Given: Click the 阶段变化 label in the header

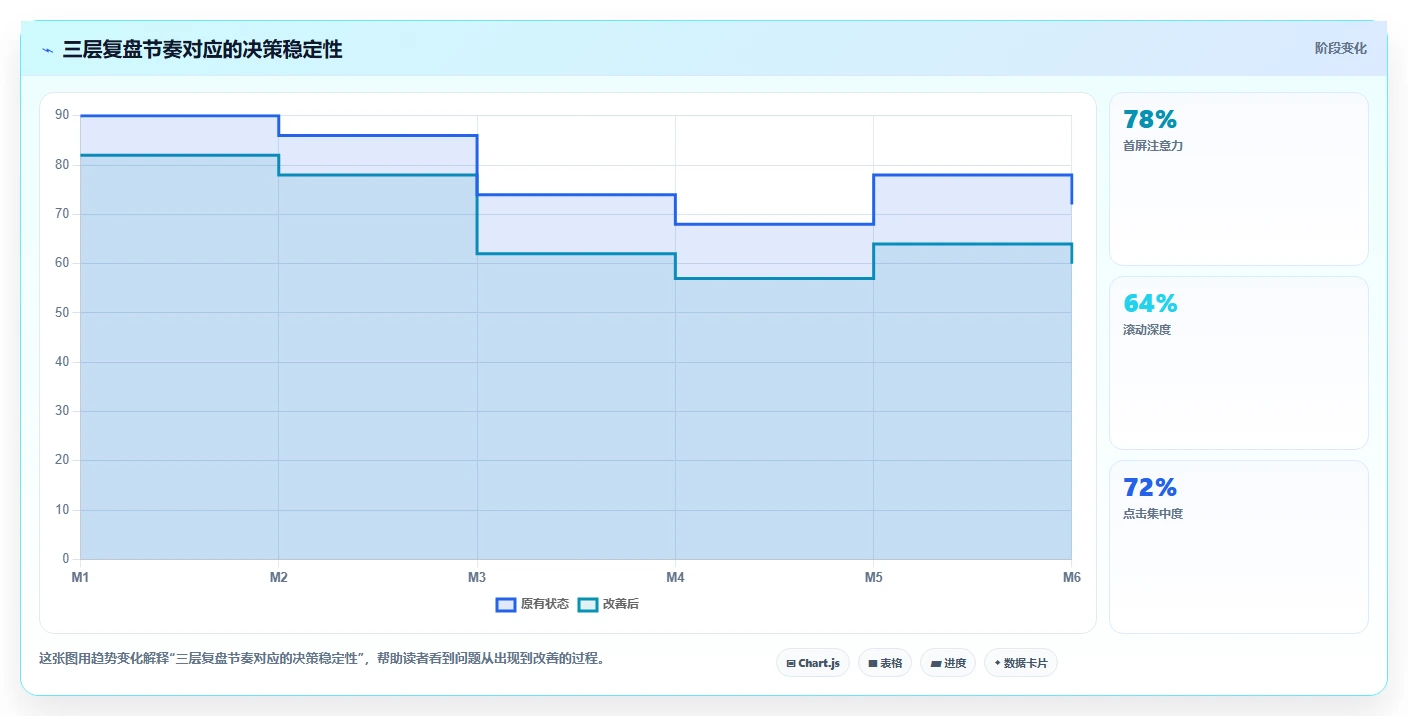Looking at the screenshot, I should point(1340,48).
